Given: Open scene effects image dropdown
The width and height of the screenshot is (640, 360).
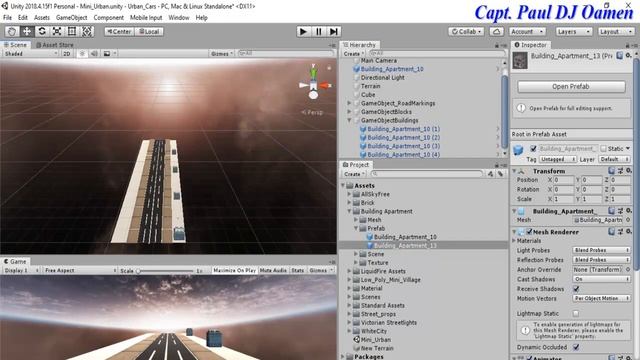Looking at the screenshot, I should point(109,53).
